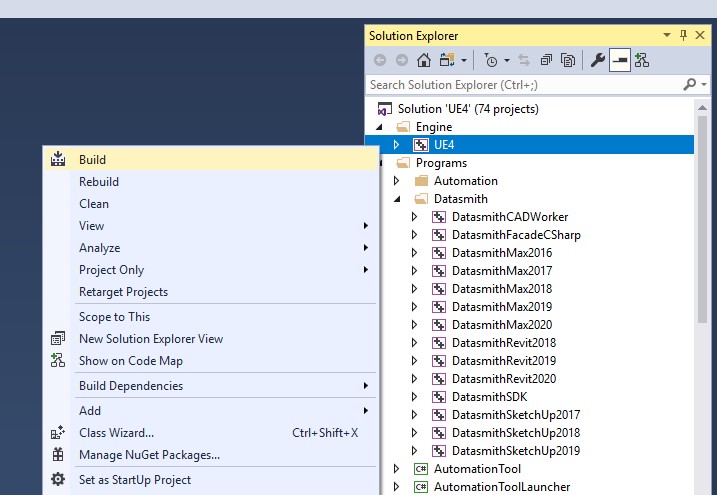
Task: Expand the AutomationTool project
Action: pos(396,469)
